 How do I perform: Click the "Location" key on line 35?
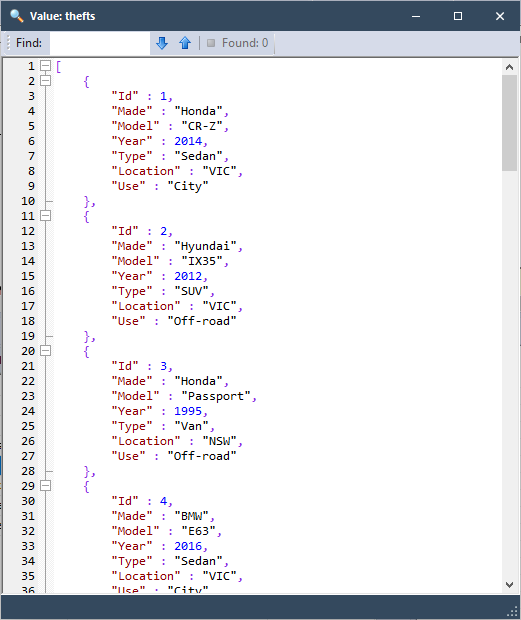click(146, 576)
